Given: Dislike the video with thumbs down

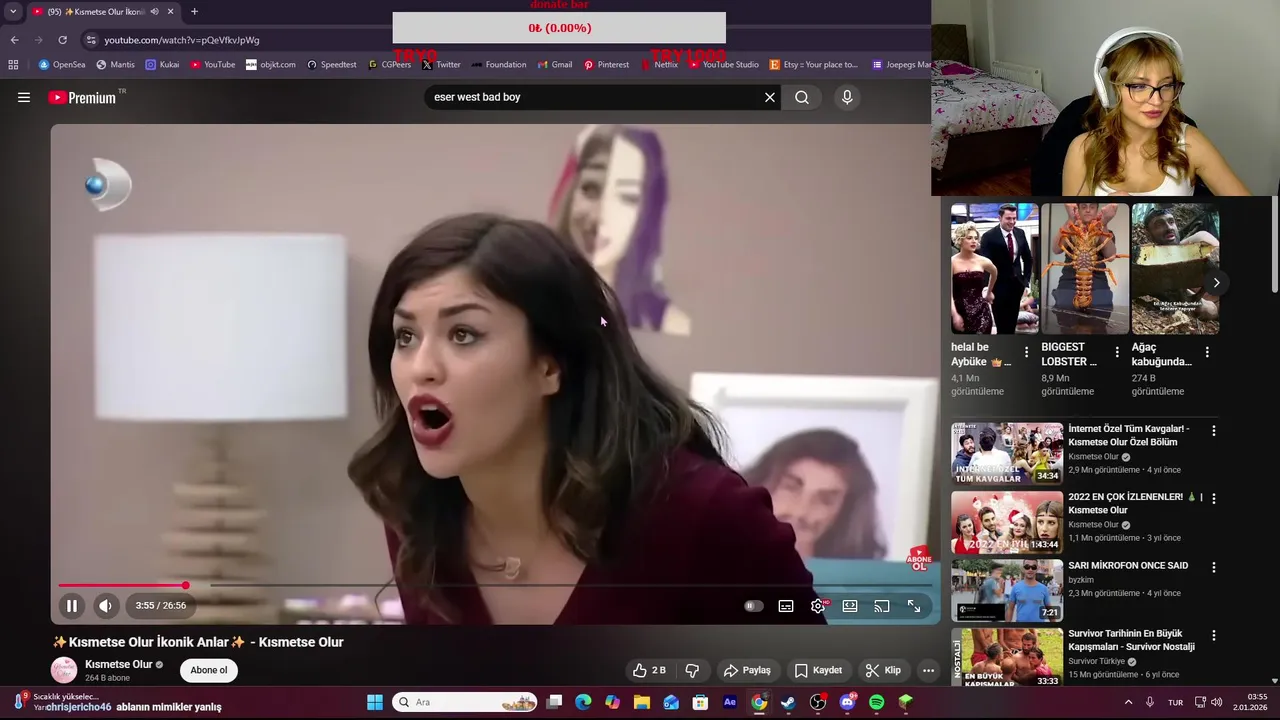Looking at the screenshot, I should (x=692, y=670).
